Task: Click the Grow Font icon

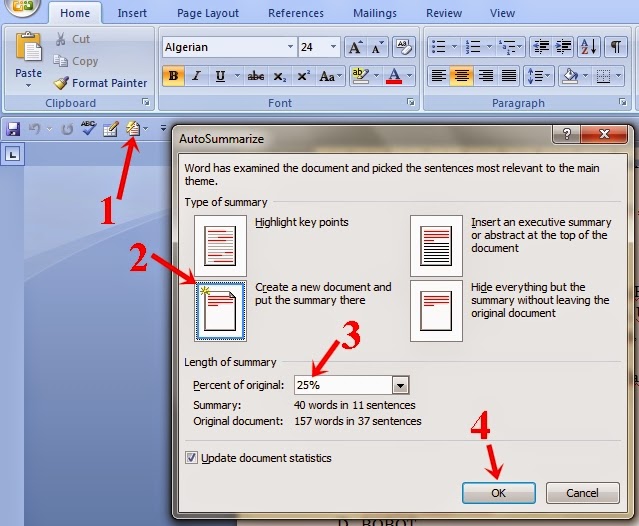Action: point(355,47)
